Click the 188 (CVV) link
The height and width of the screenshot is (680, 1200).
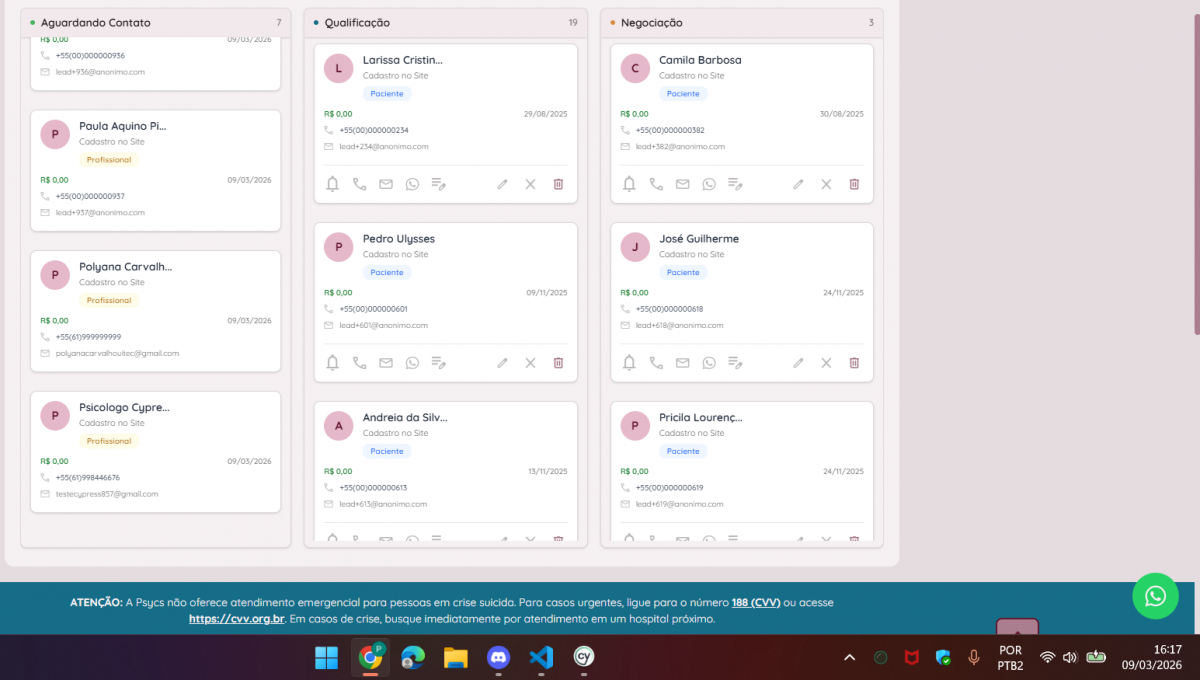[755, 603]
